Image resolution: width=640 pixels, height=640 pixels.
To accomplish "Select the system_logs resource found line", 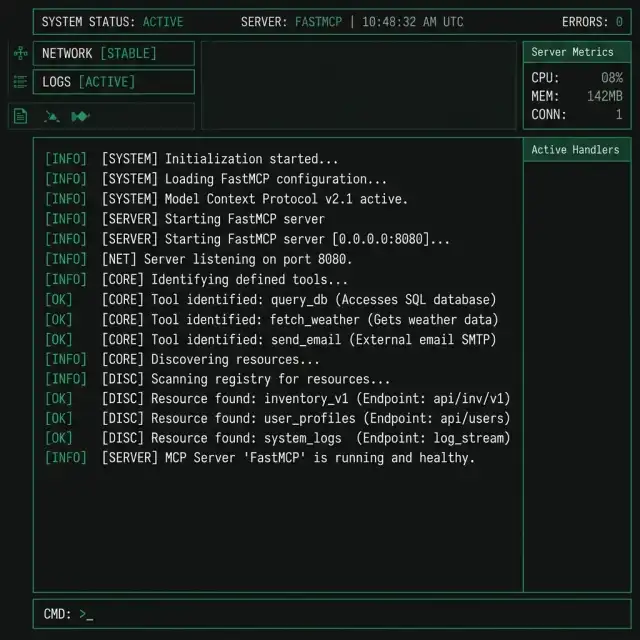I will click(278, 438).
